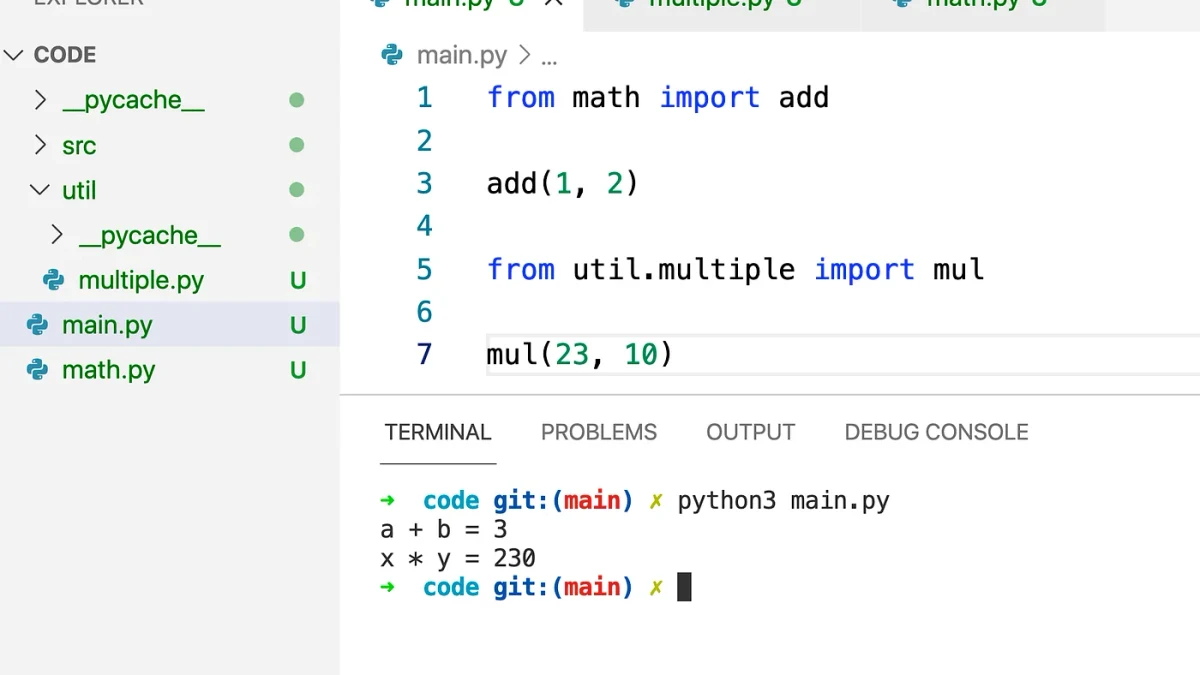This screenshot has width=1200, height=675.
Task: Click the git status dot for util folder
Action: (x=297, y=190)
